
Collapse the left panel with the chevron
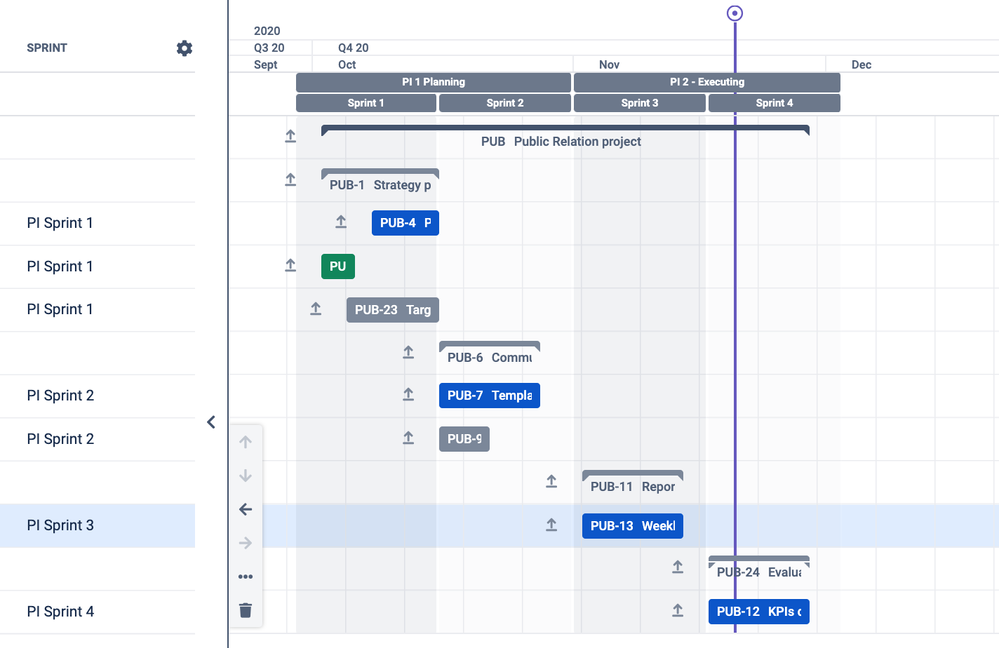point(211,422)
